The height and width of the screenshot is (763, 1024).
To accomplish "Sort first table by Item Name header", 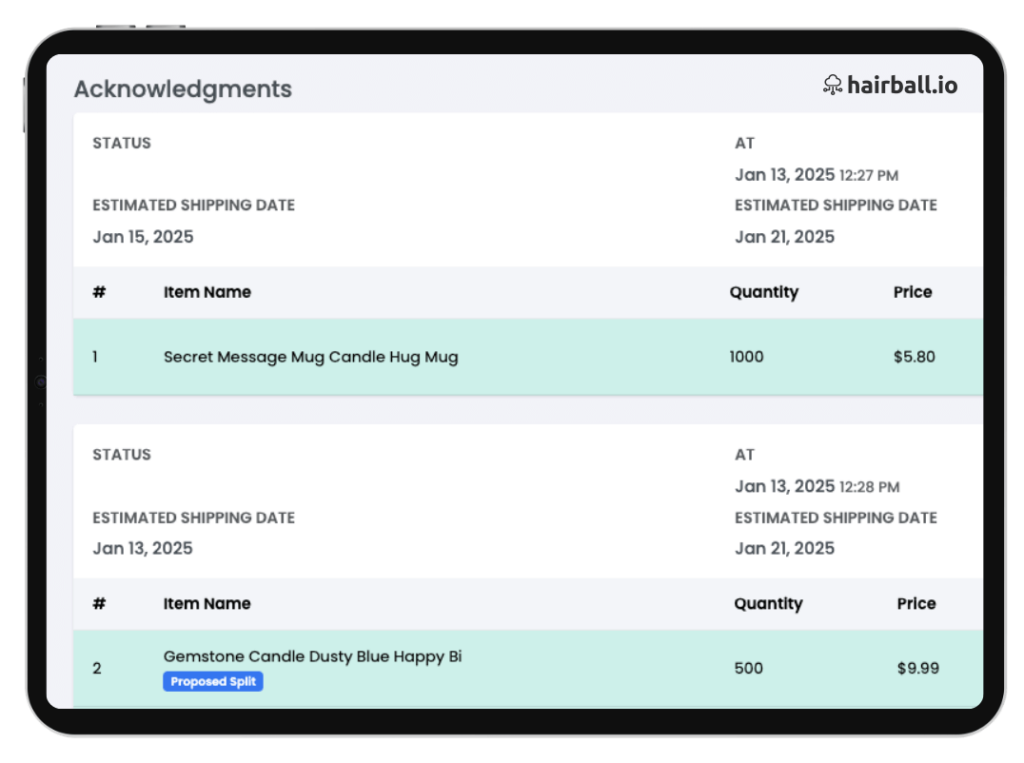I will 207,292.
